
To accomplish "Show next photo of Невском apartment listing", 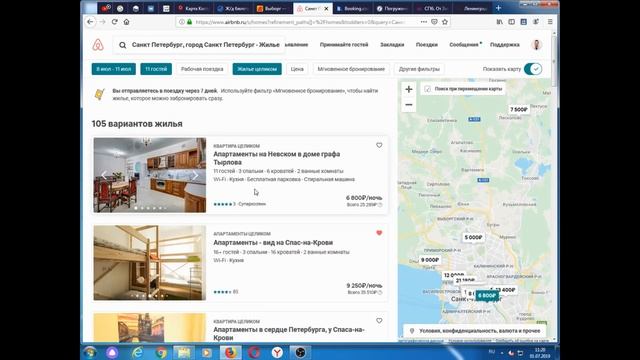I will (195, 176).
